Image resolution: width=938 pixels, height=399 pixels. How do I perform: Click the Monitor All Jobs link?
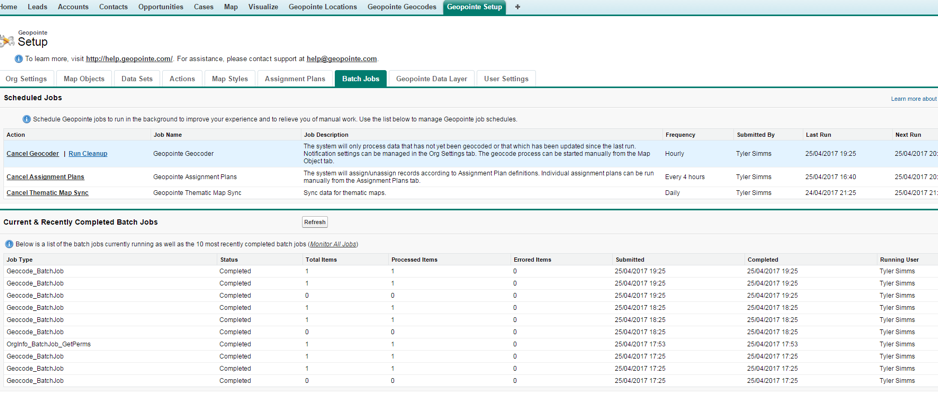tap(333, 245)
